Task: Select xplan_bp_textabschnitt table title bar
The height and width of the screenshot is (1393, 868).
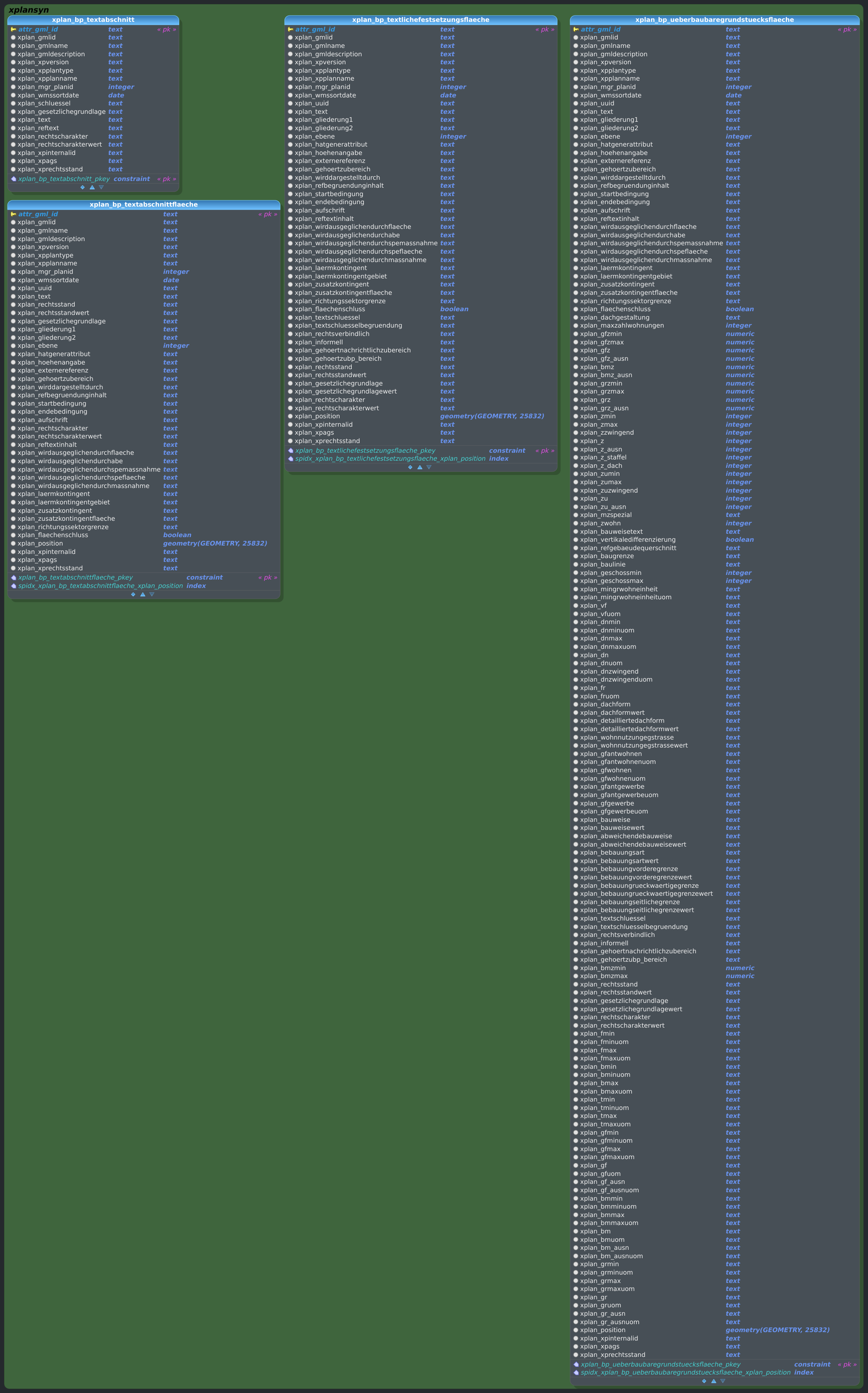Action: pos(93,20)
